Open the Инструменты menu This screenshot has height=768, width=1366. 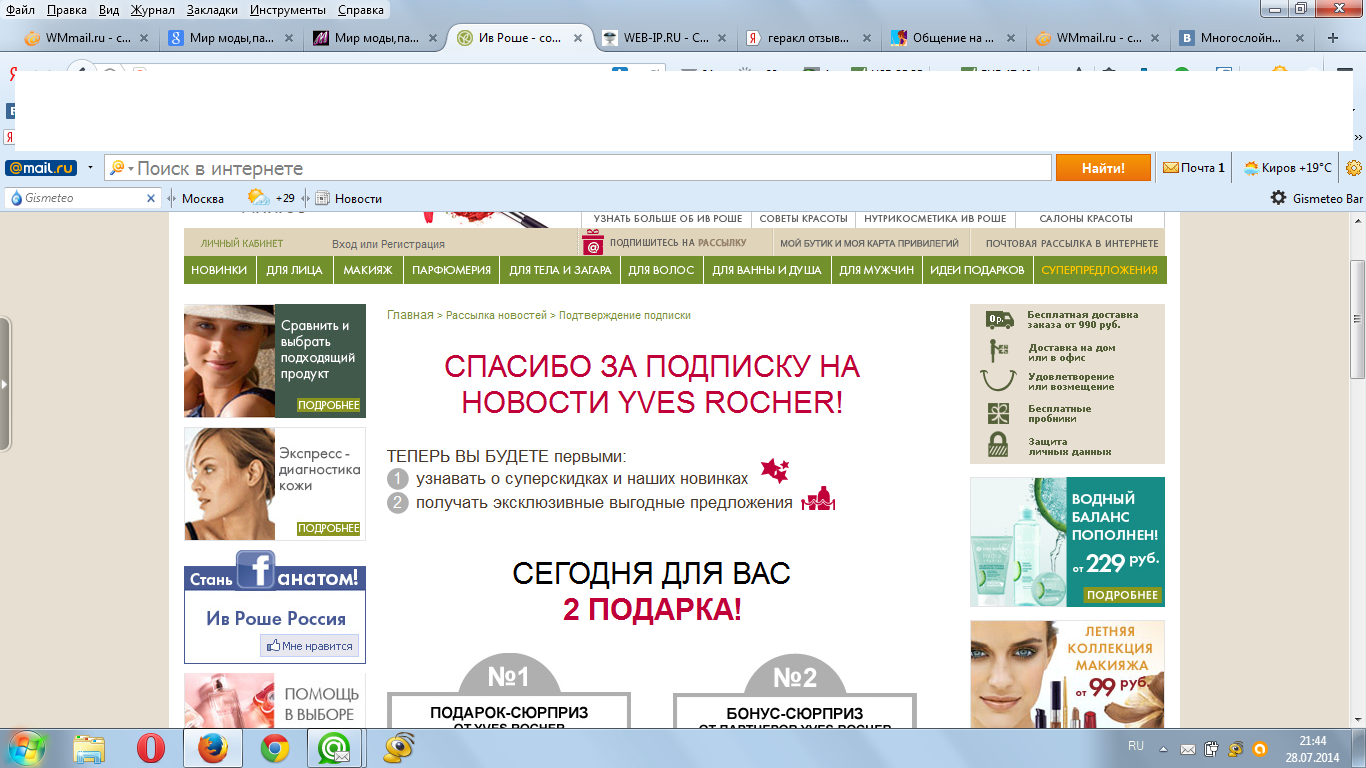point(289,9)
